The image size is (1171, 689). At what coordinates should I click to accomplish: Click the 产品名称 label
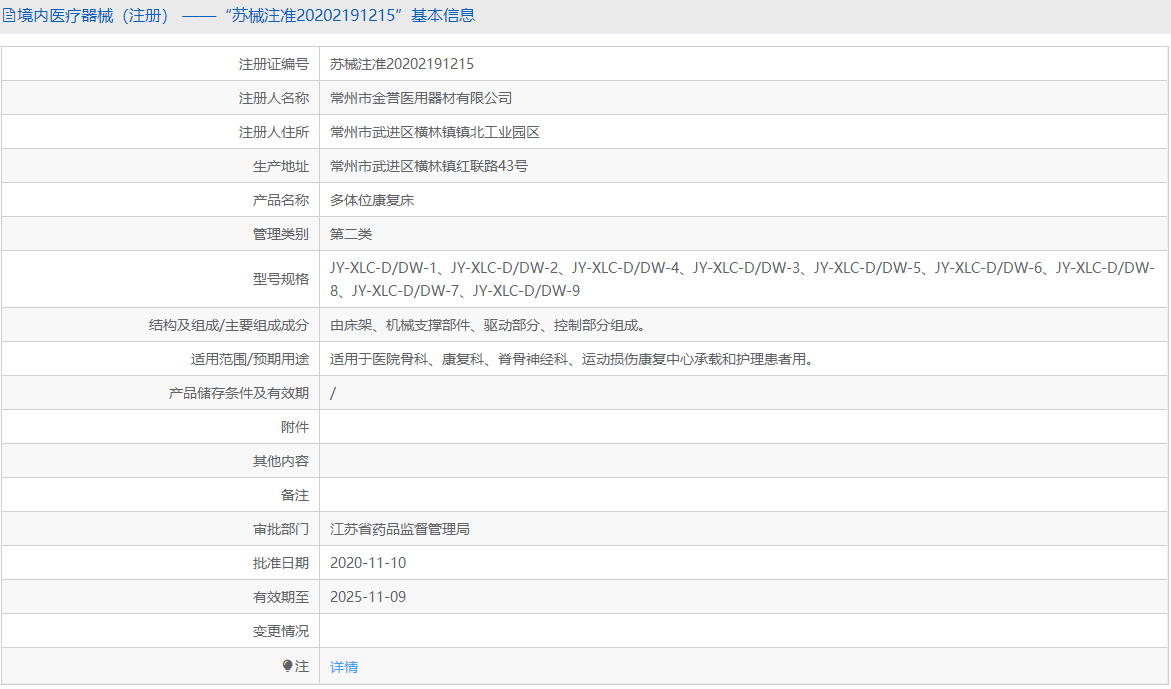click(x=281, y=200)
